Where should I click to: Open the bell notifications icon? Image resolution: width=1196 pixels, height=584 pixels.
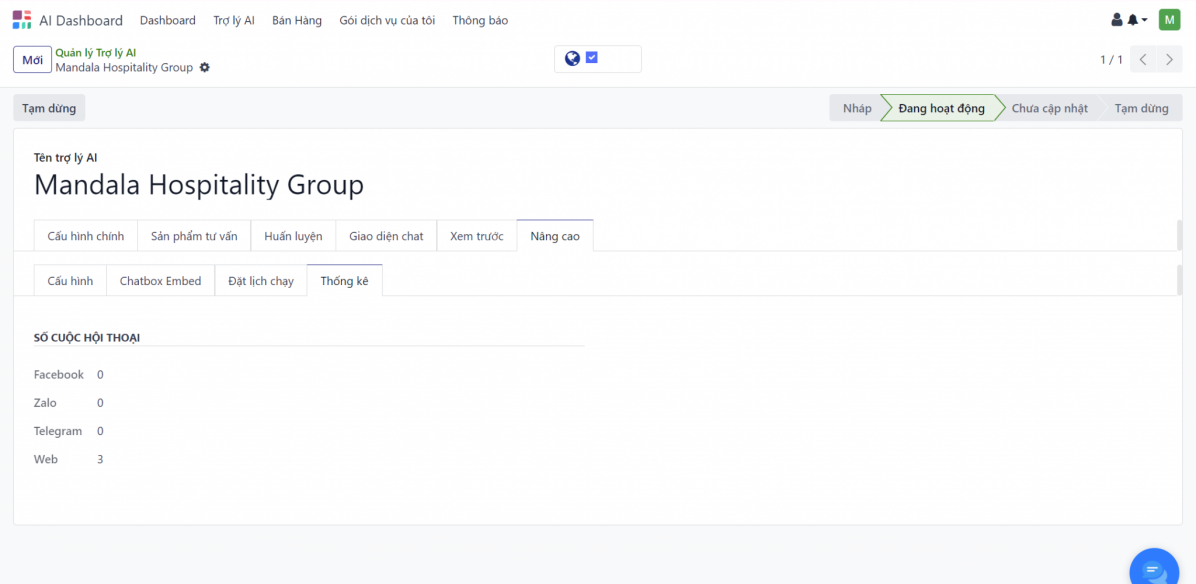(1133, 20)
